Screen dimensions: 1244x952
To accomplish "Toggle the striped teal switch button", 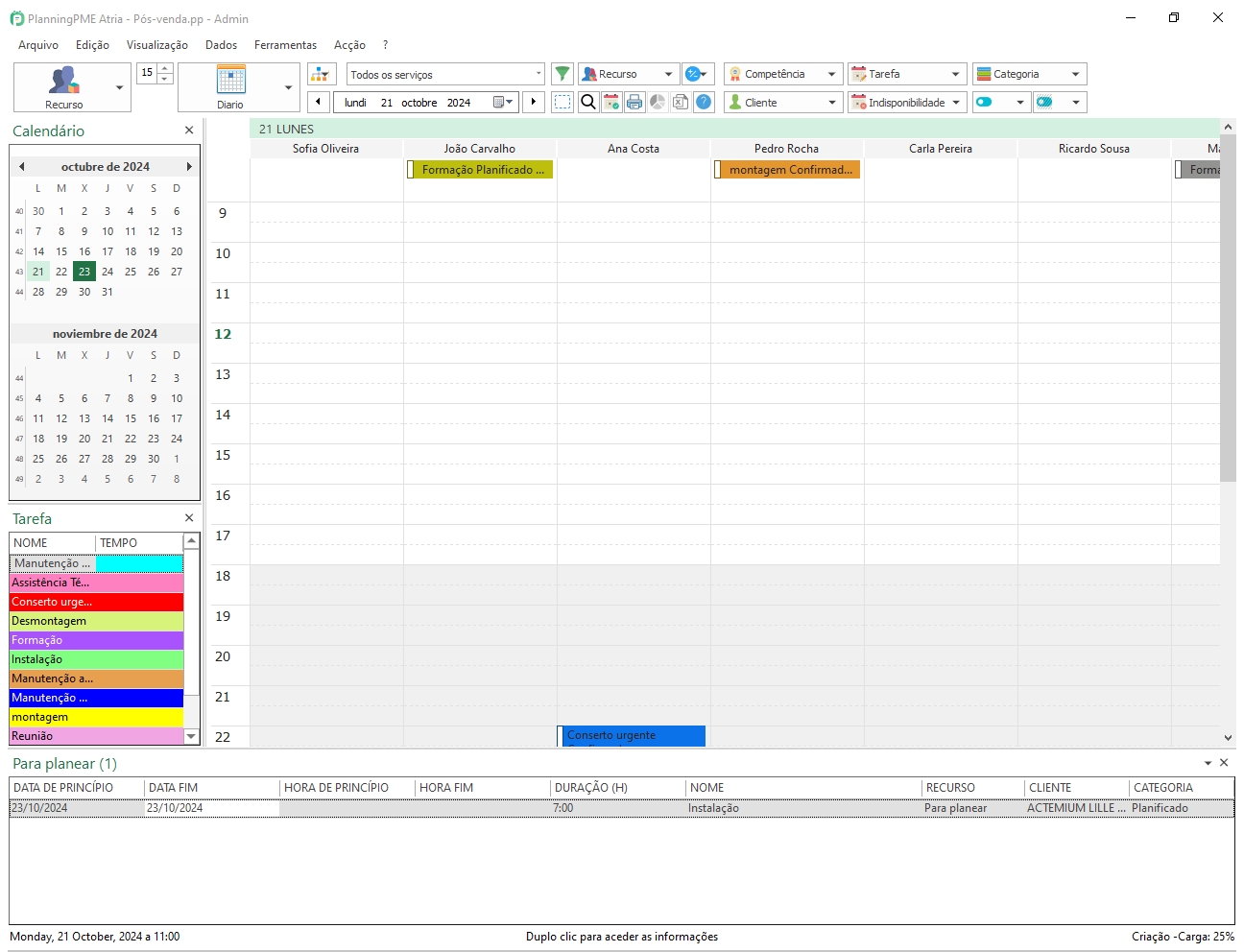I will pos(1044,102).
